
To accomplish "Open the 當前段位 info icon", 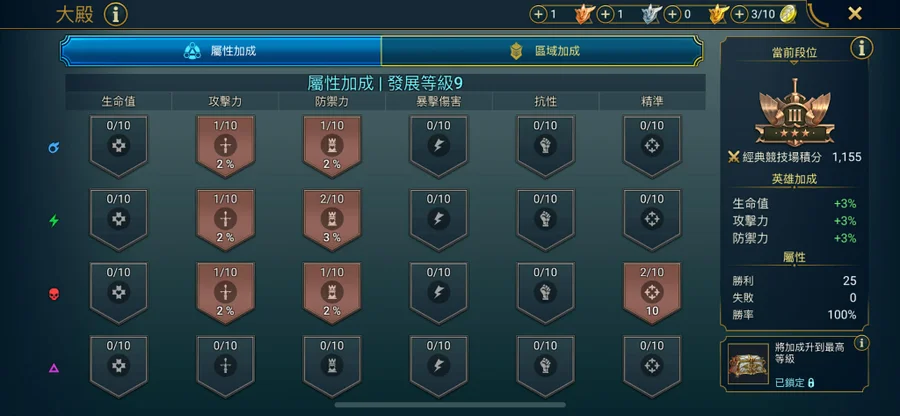I will pyautogui.click(x=862, y=48).
